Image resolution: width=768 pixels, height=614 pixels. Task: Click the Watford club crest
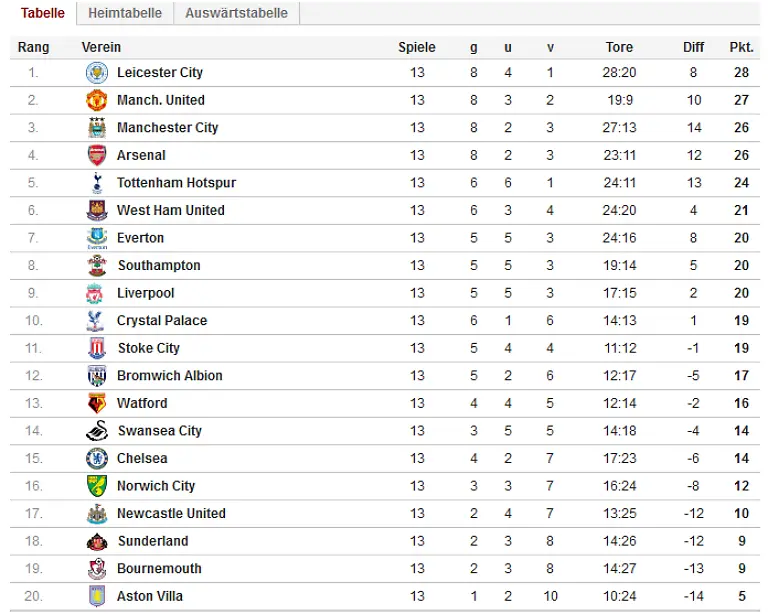click(x=97, y=403)
